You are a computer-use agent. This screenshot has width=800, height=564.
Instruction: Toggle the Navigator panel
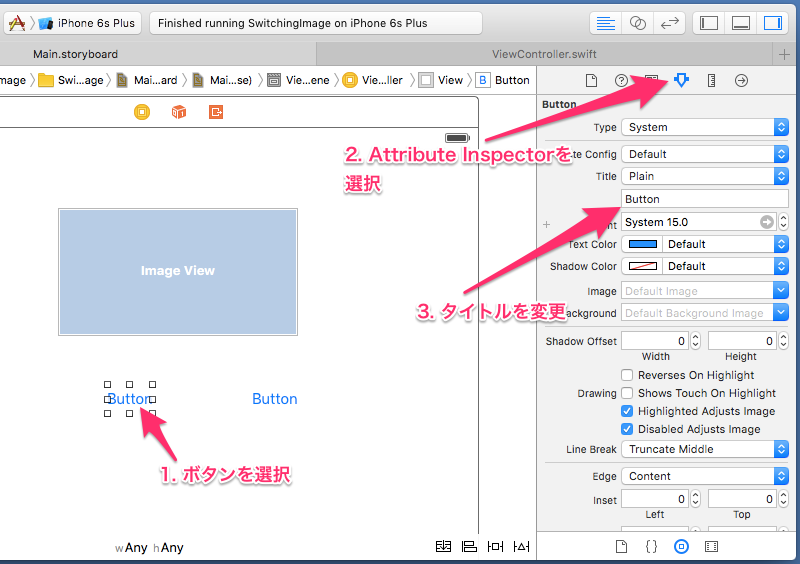(x=709, y=23)
